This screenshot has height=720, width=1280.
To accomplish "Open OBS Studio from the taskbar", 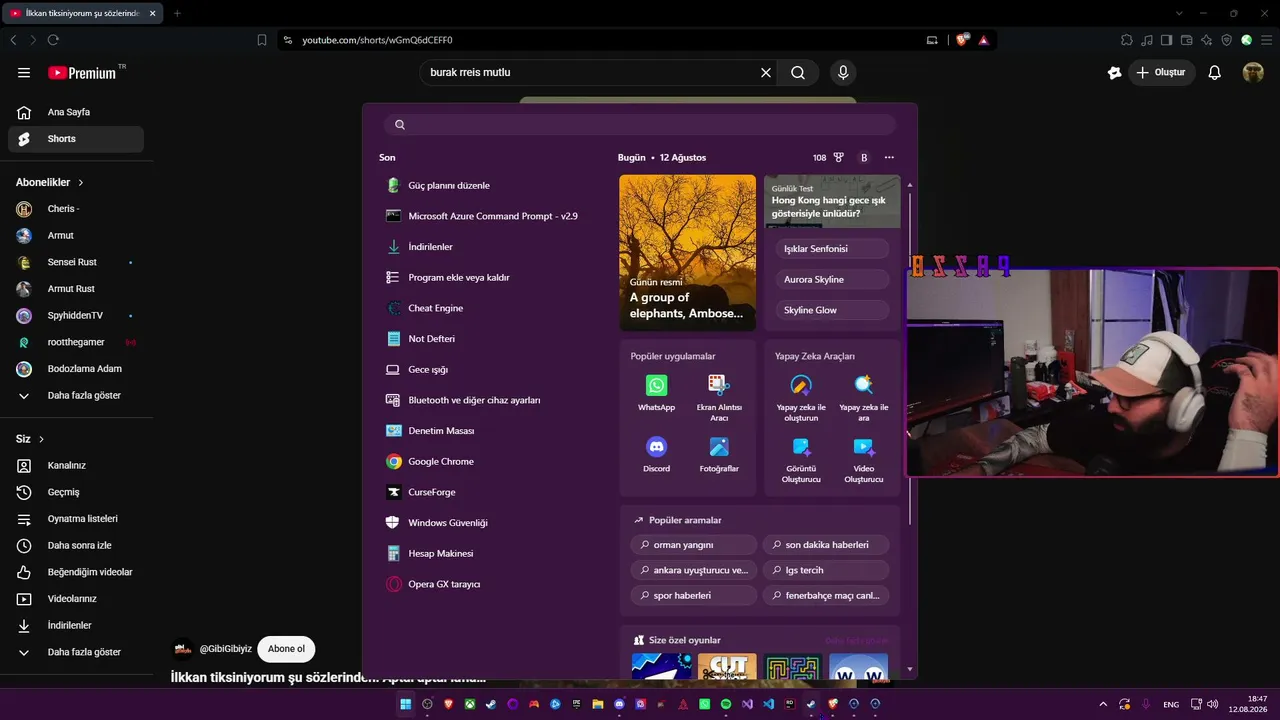I will pos(427,704).
